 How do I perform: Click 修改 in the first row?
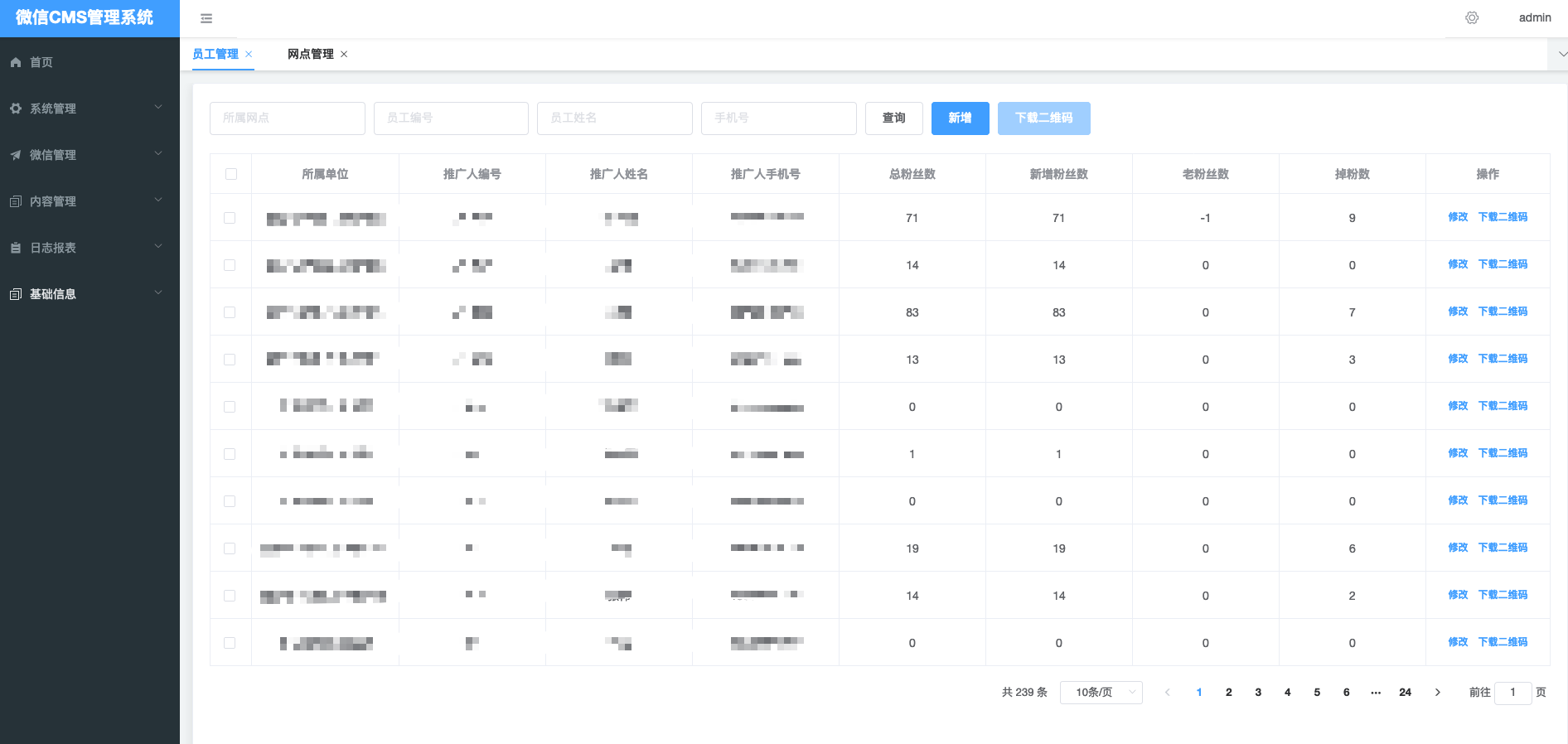tap(1458, 217)
